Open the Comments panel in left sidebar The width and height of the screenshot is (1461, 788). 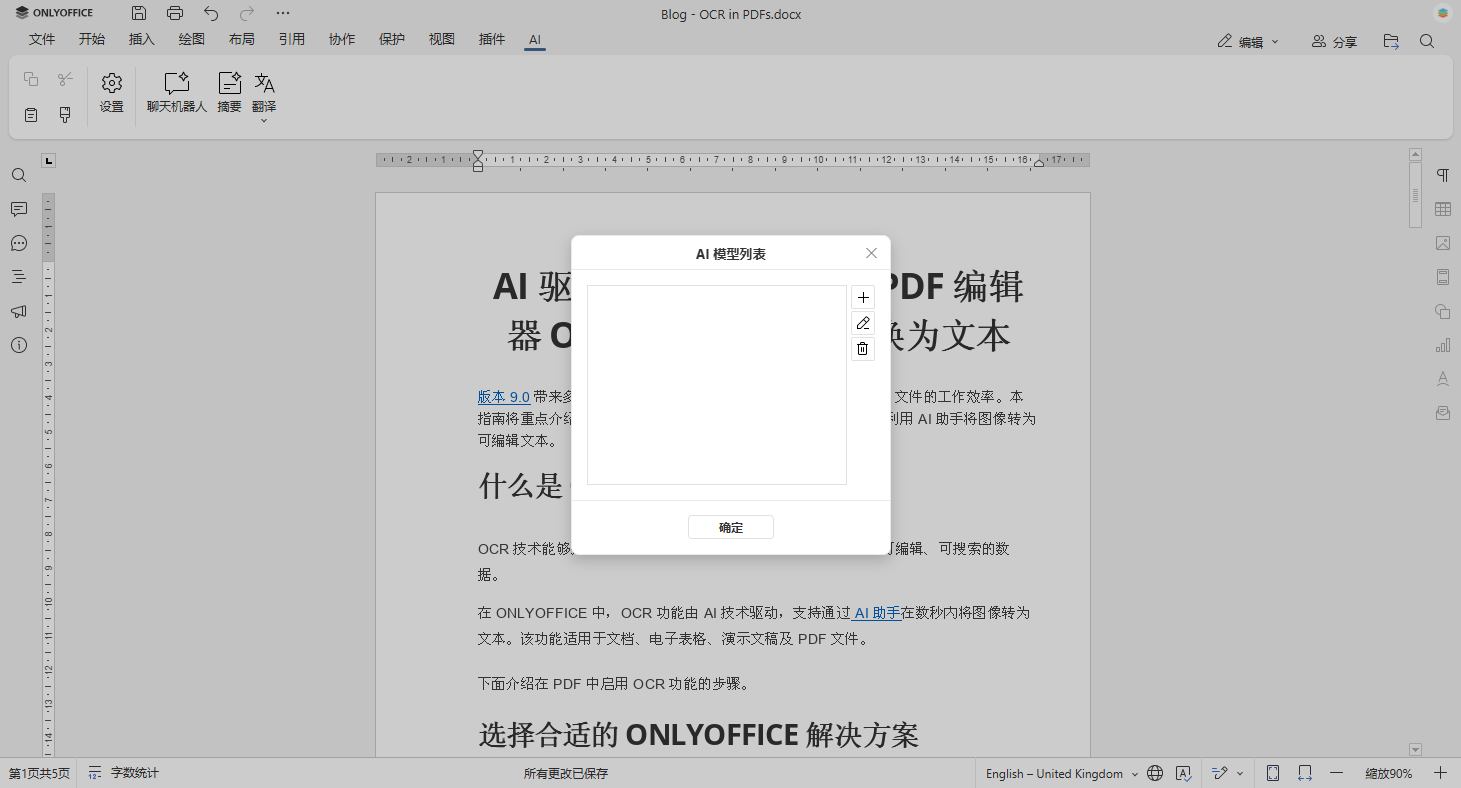pos(19,209)
